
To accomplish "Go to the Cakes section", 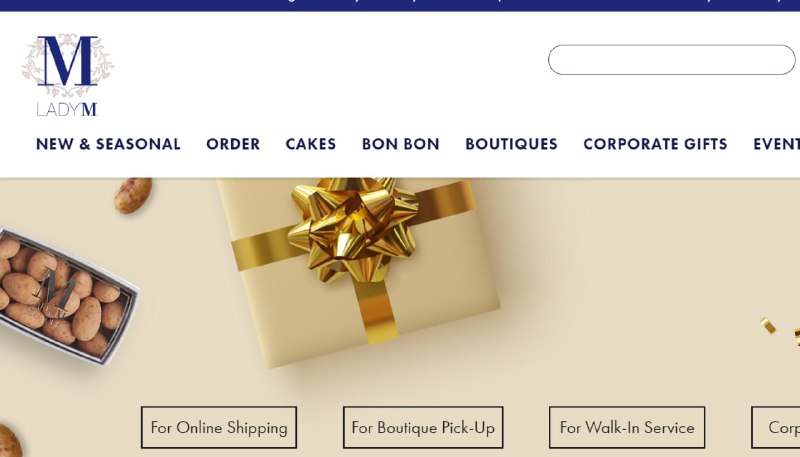I will click(311, 144).
